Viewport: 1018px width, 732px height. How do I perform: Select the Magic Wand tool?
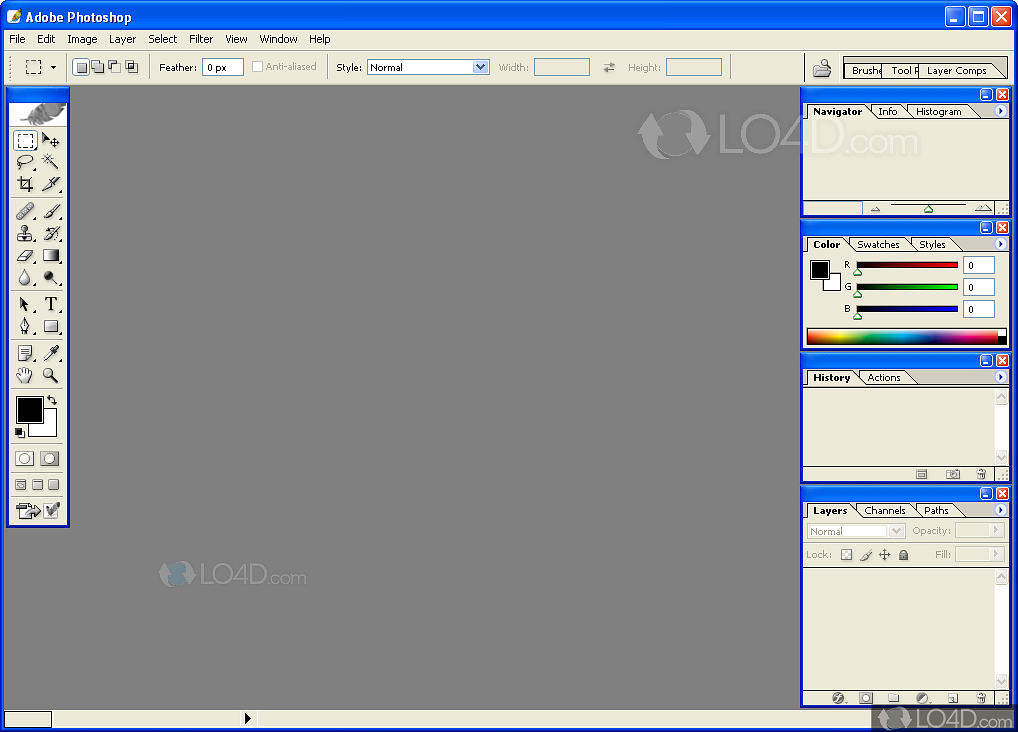coord(50,162)
